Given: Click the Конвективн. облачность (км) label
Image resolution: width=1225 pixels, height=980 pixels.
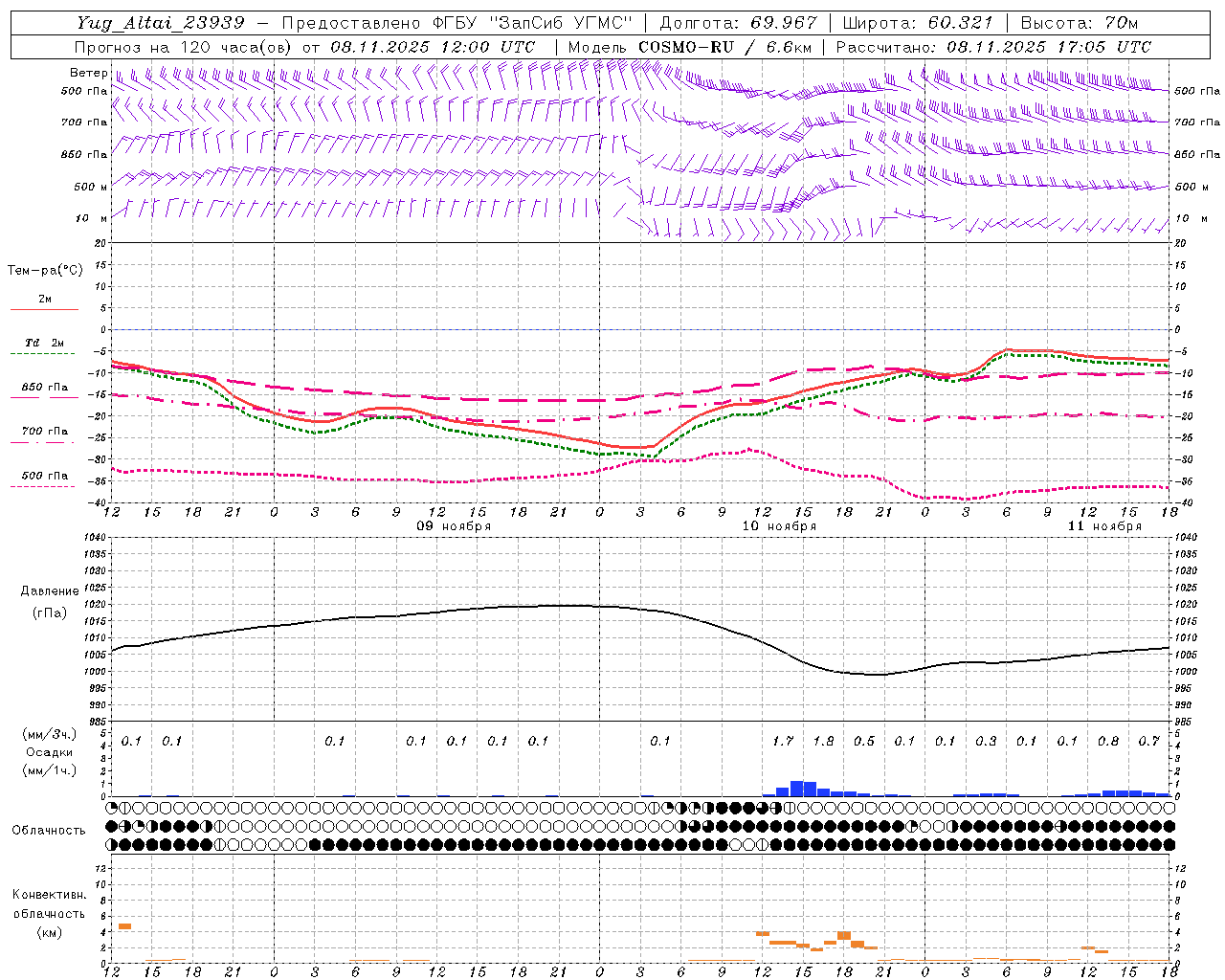Looking at the screenshot, I should tap(49, 913).
